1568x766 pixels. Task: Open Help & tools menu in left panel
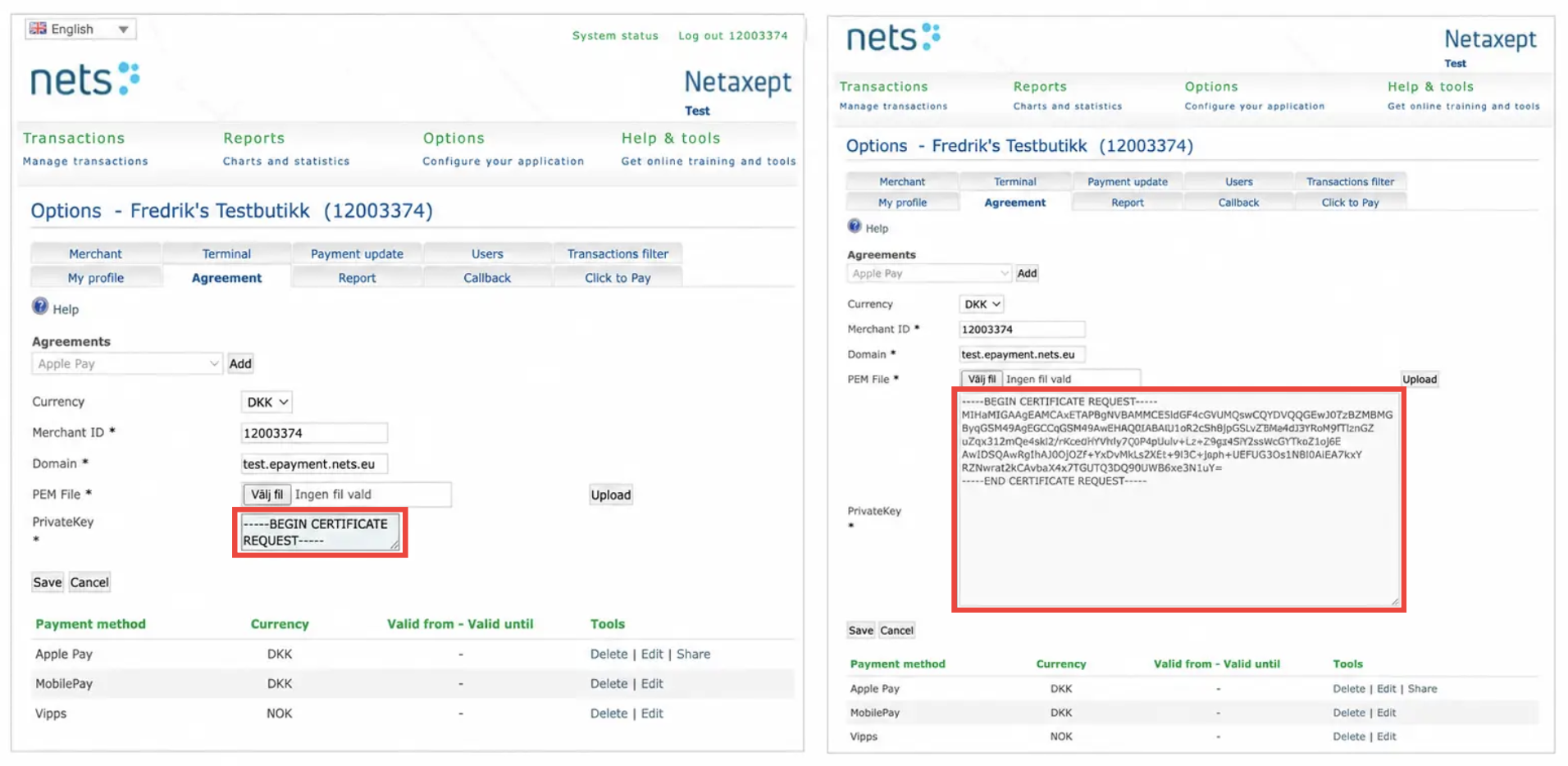pos(671,138)
